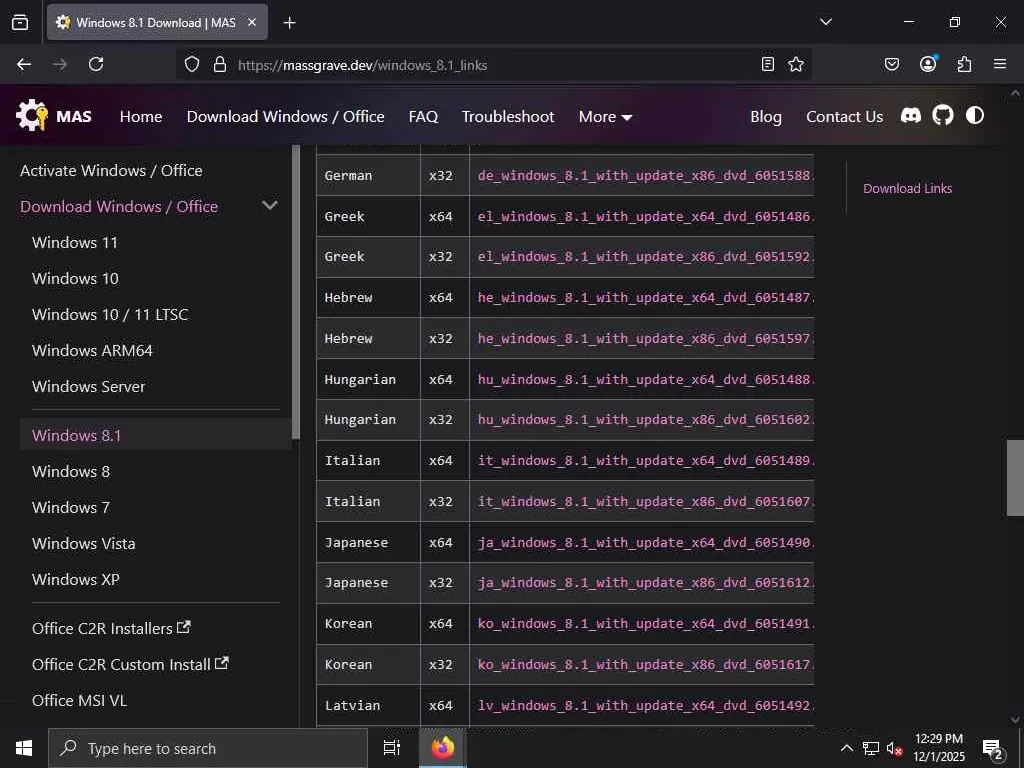Select Windows 8.1 sidebar item

tap(155, 435)
